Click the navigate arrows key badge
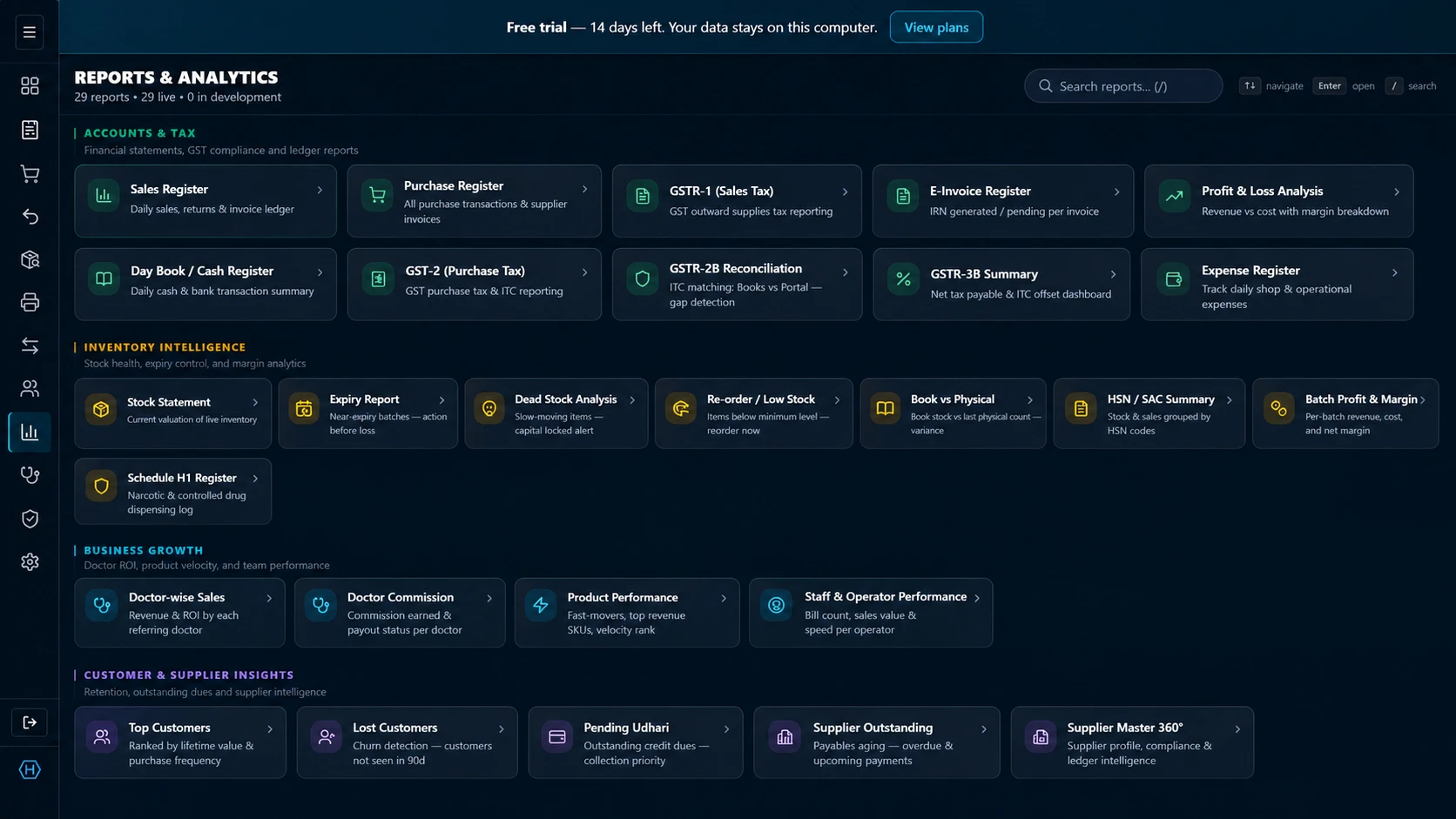The width and height of the screenshot is (1456, 819). point(1250,85)
